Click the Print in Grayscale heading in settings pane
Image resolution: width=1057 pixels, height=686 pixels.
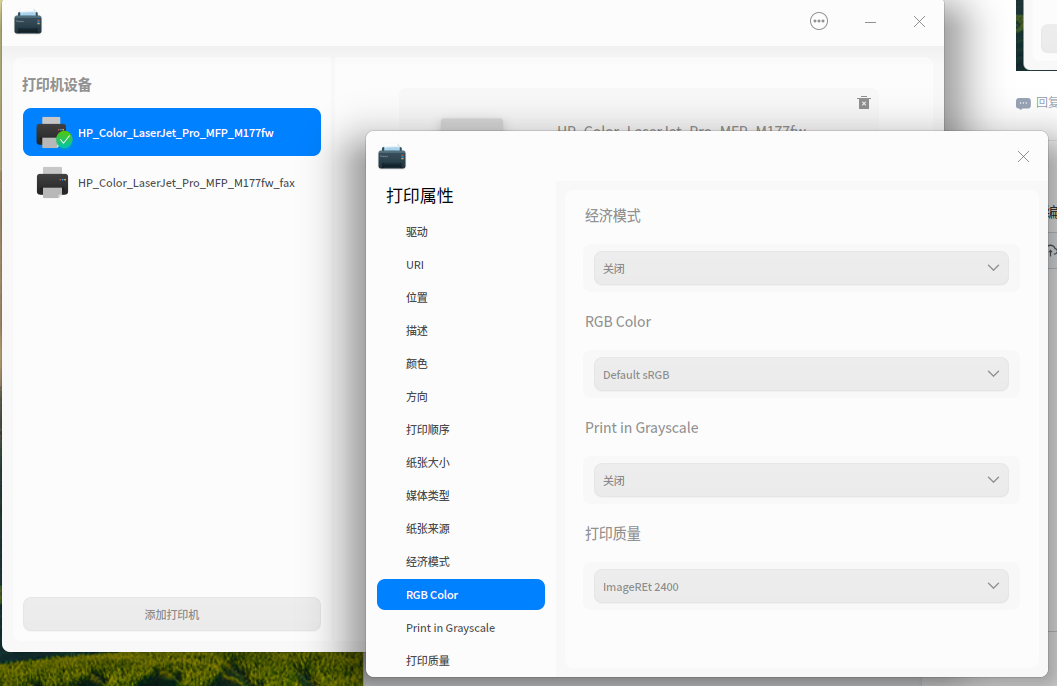pyautogui.click(x=642, y=428)
